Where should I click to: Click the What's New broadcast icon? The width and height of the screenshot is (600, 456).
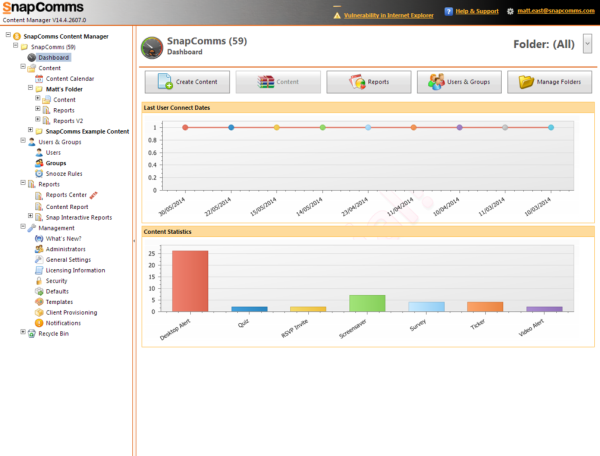39,238
